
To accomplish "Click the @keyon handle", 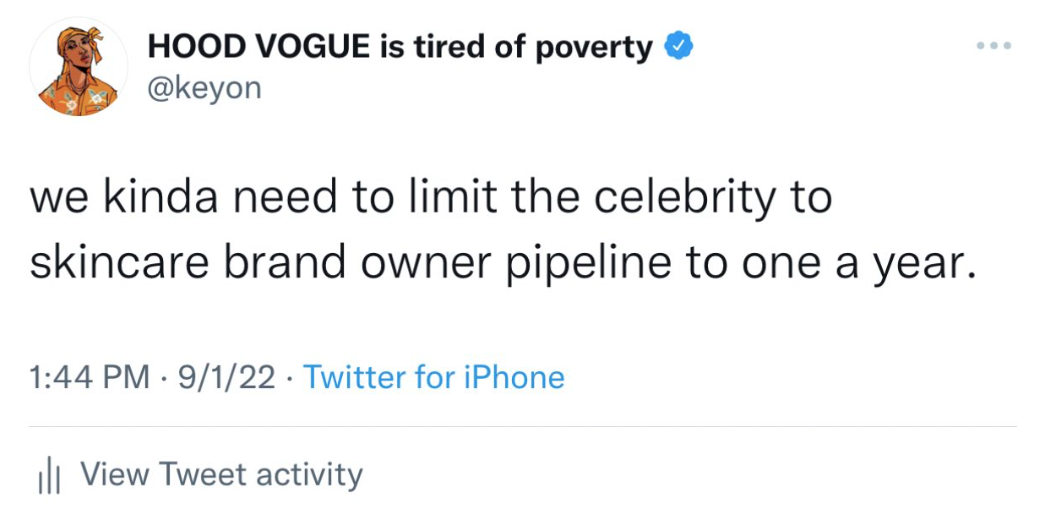I will [x=203, y=88].
